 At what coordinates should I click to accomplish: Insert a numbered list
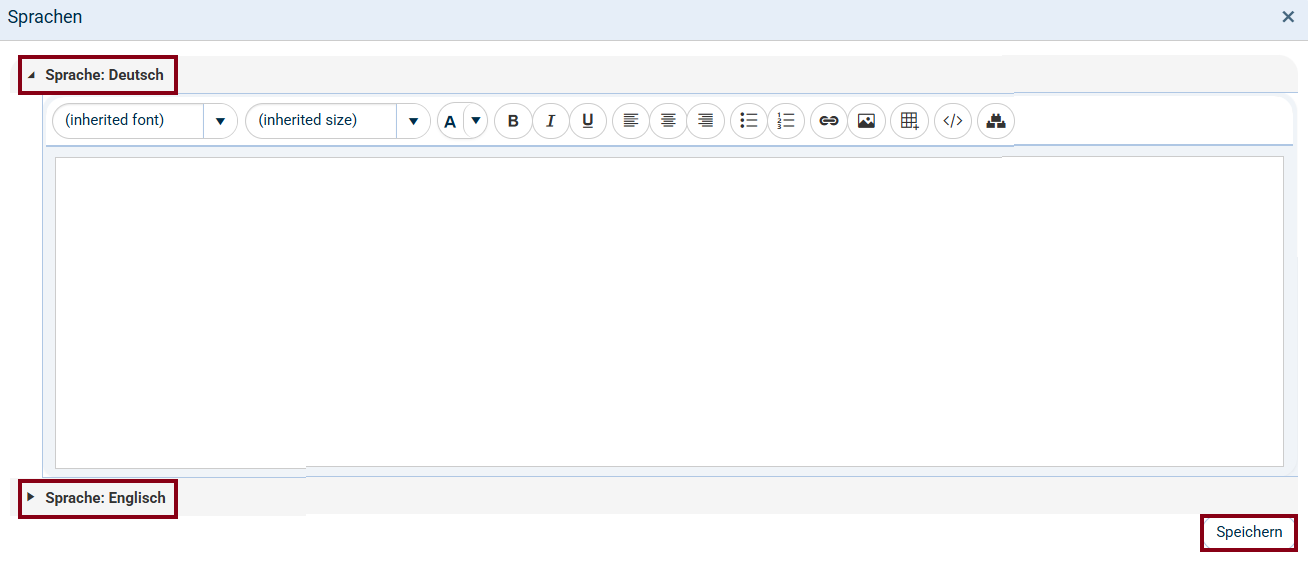tap(786, 121)
